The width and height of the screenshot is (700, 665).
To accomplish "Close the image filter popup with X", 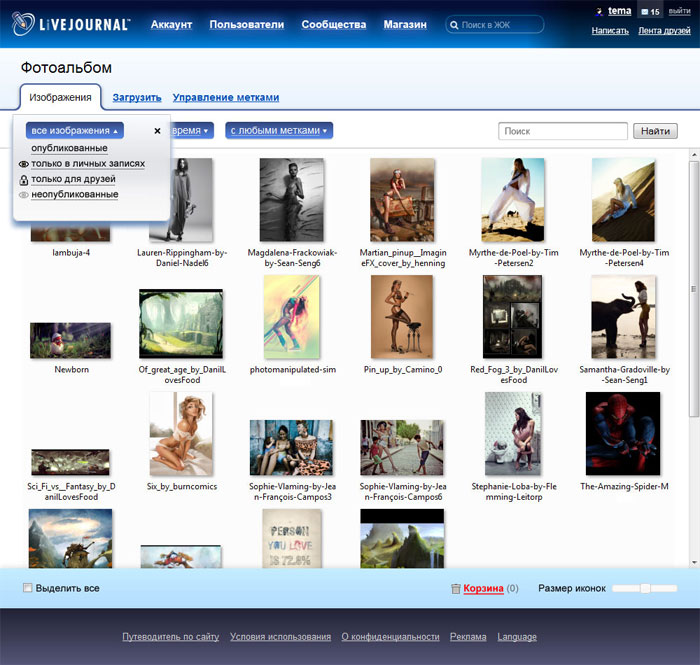I will (157, 131).
